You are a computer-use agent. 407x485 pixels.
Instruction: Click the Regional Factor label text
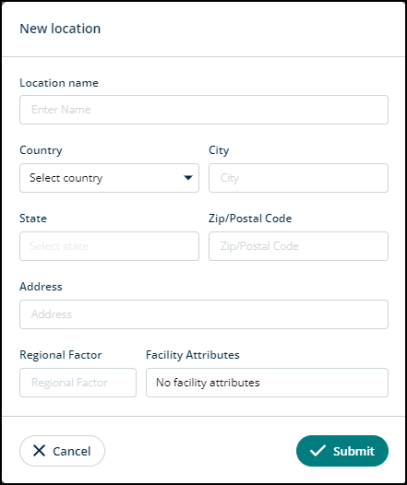pyautogui.click(x=61, y=355)
